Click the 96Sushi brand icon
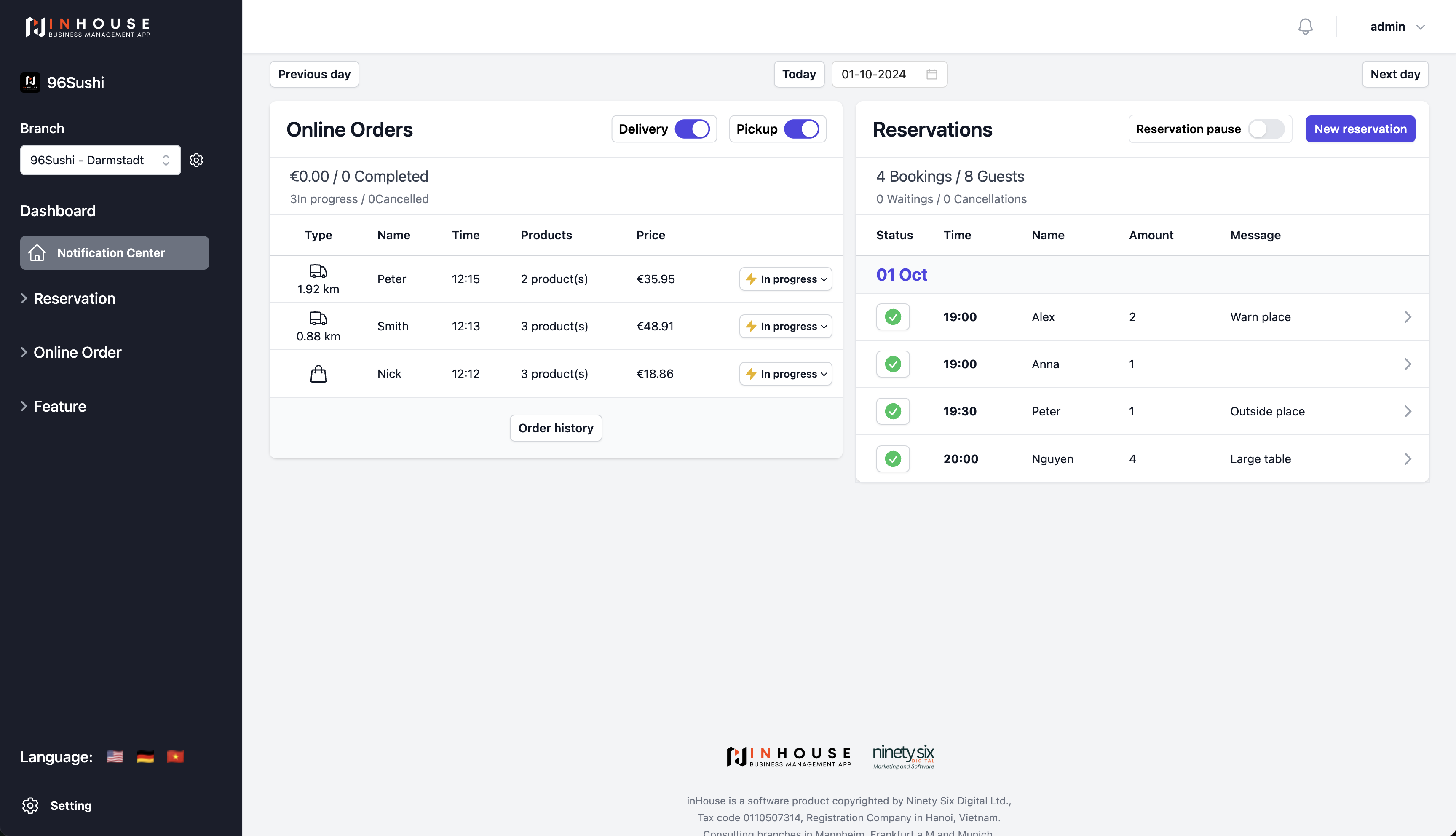 [30, 82]
